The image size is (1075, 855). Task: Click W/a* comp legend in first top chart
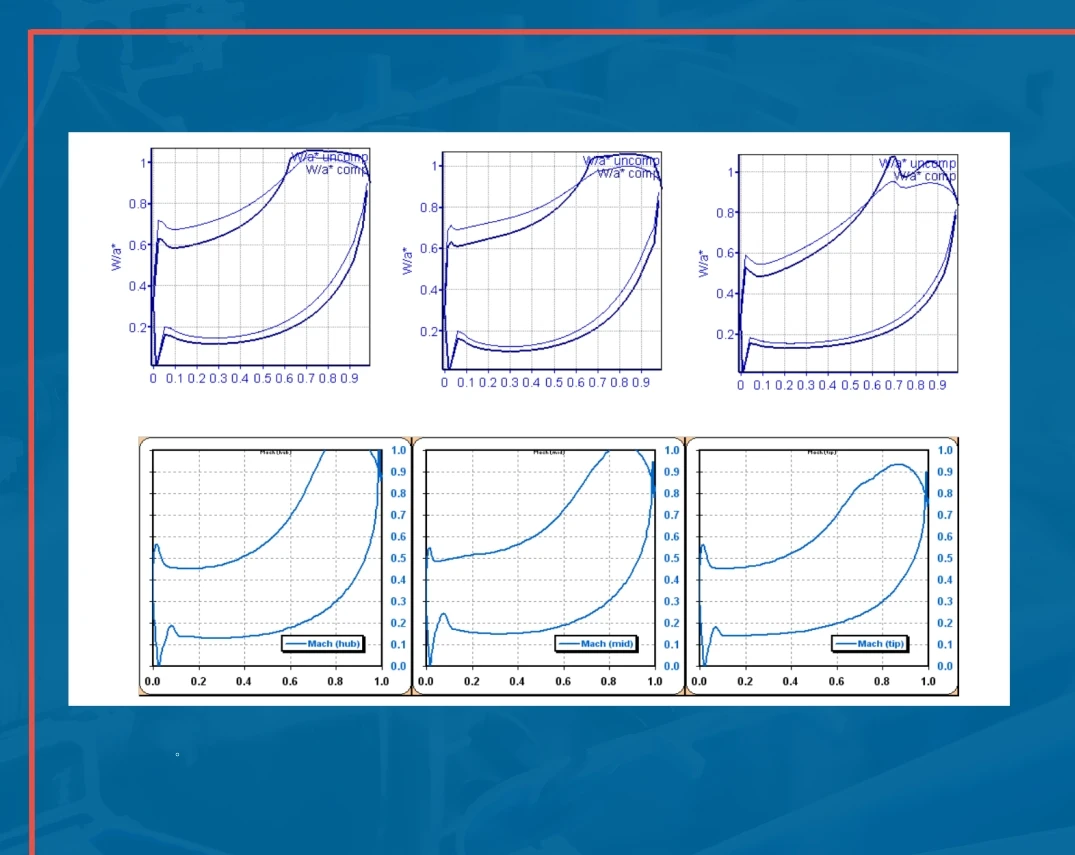[336, 170]
